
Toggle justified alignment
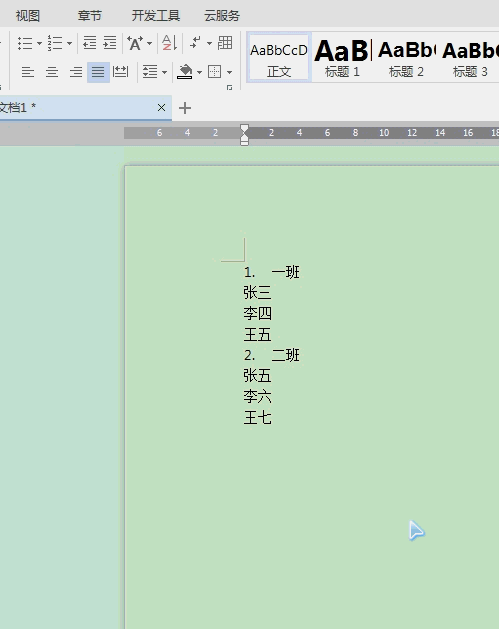click(x=98, y=72)
